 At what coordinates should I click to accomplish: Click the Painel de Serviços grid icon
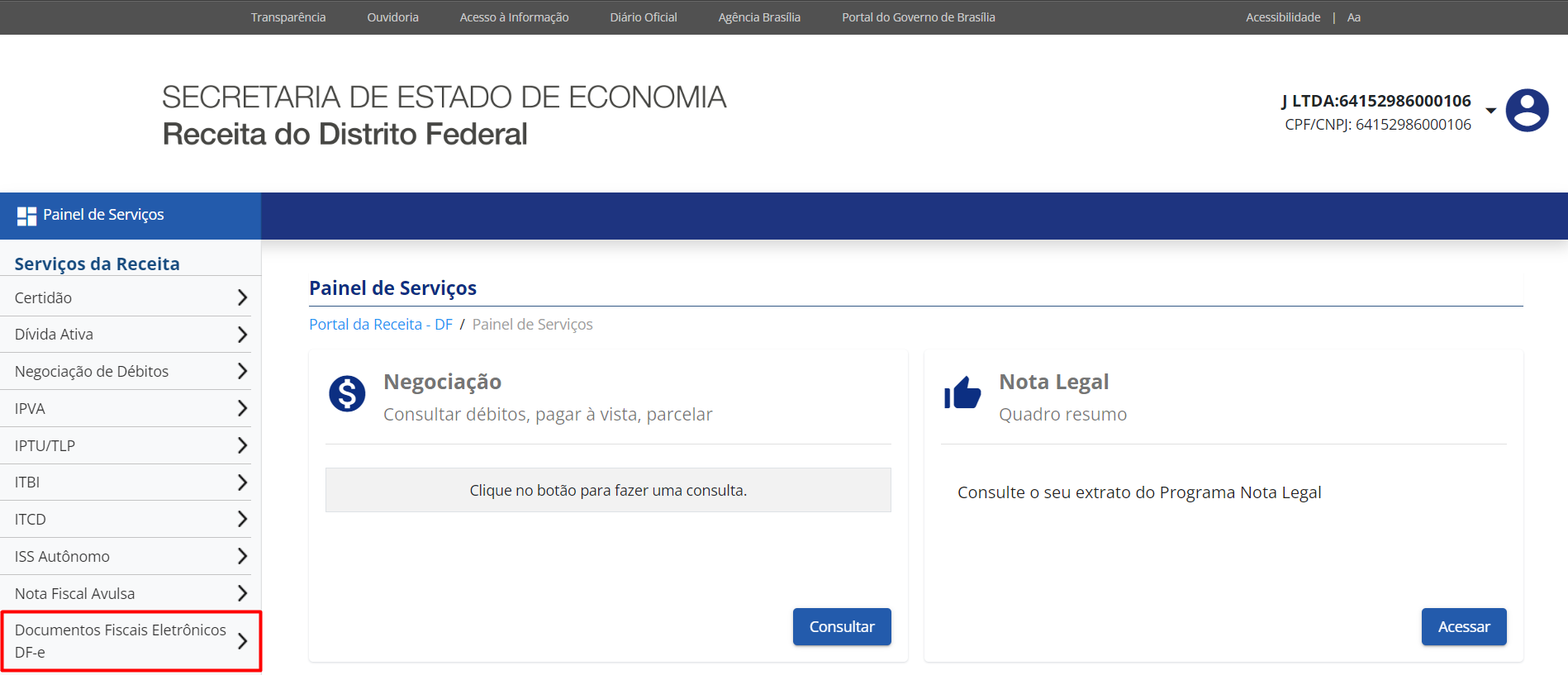pyautogui.click(x=26, y=216)
